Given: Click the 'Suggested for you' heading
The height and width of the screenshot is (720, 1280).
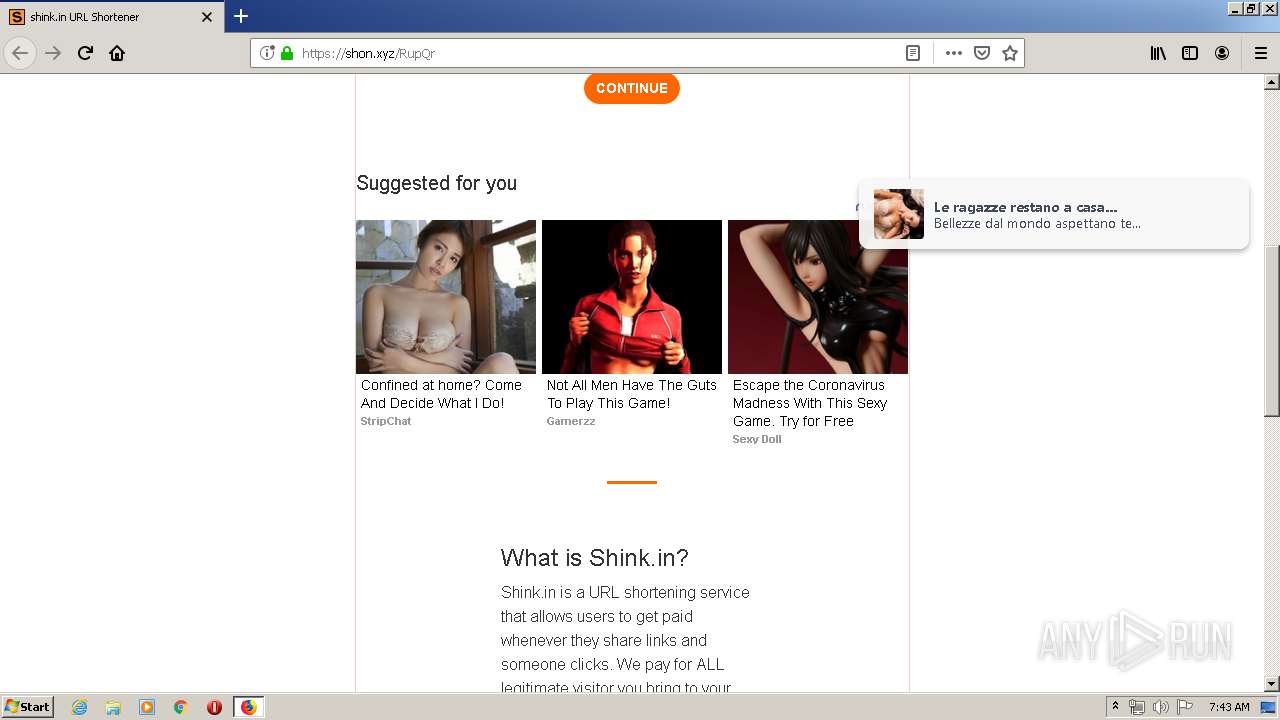Looking at the screenshot, I should (437, 183).
